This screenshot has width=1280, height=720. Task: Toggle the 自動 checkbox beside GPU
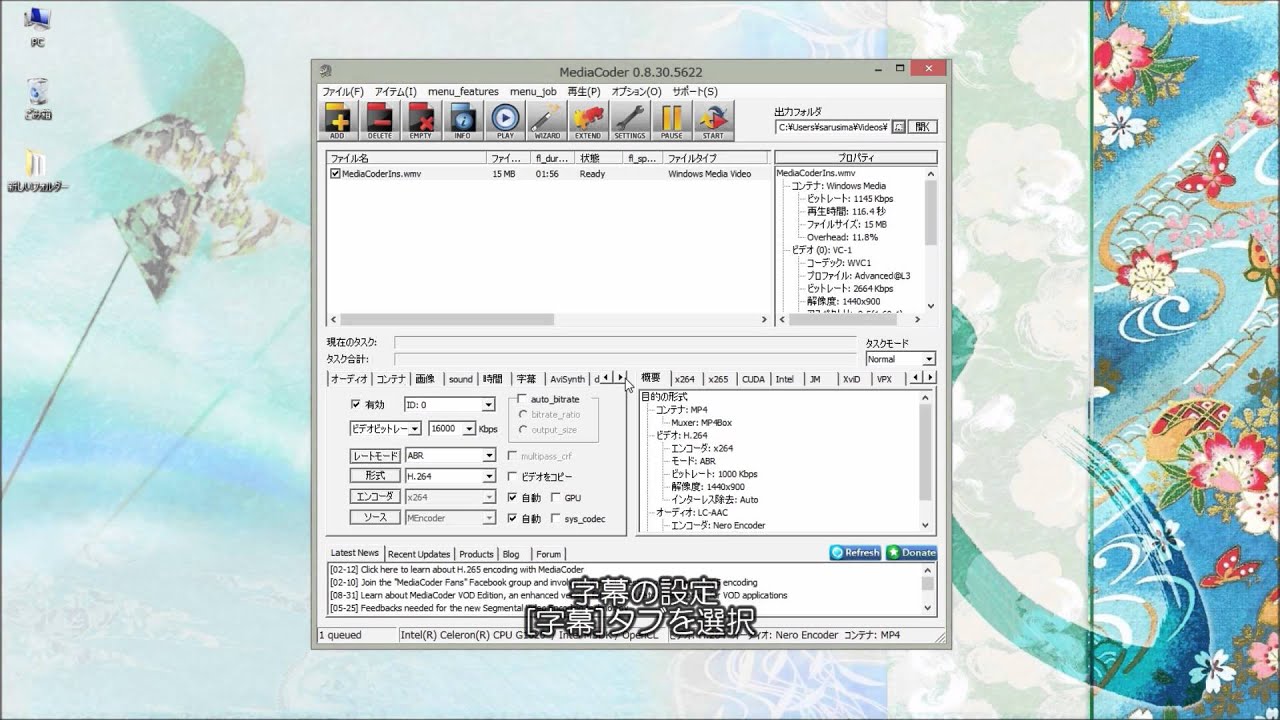click(x=513, y=498)
